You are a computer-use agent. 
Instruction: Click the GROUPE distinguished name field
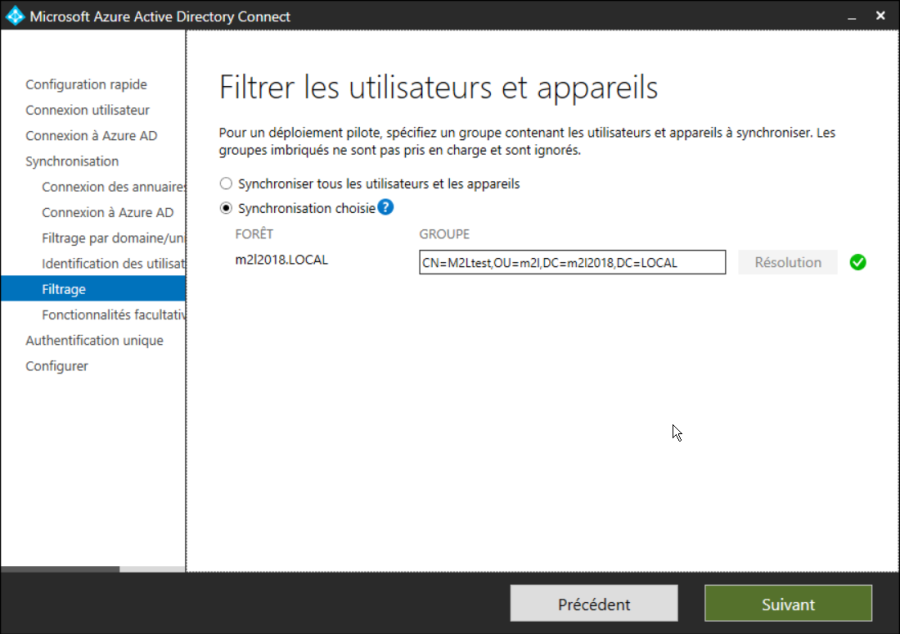point(572,262)
